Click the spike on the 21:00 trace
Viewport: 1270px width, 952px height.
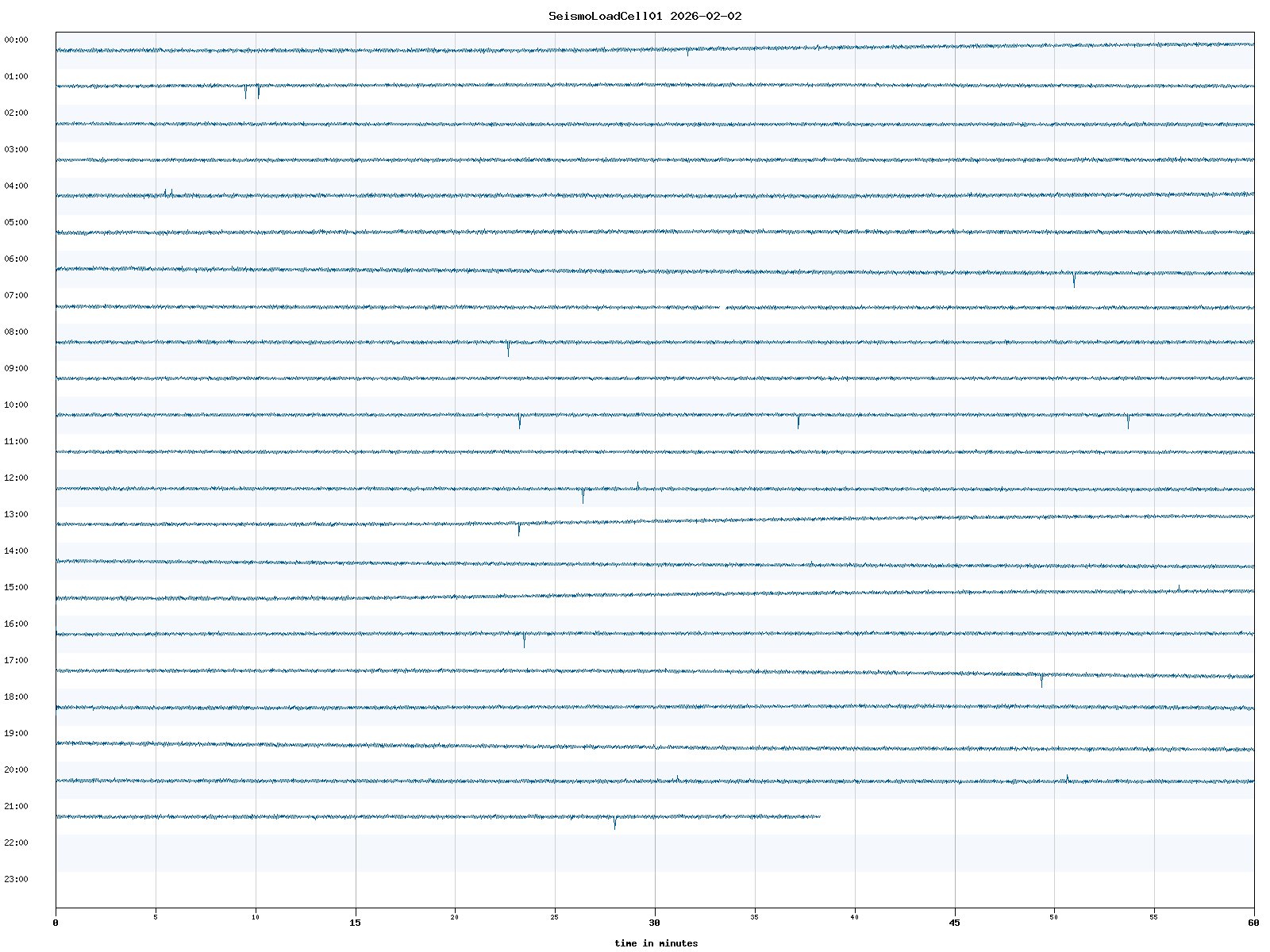click(614, 823)
